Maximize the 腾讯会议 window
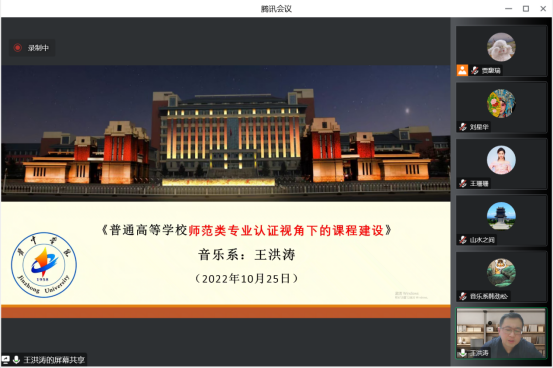The image size is (553, 368). (525, 8)
